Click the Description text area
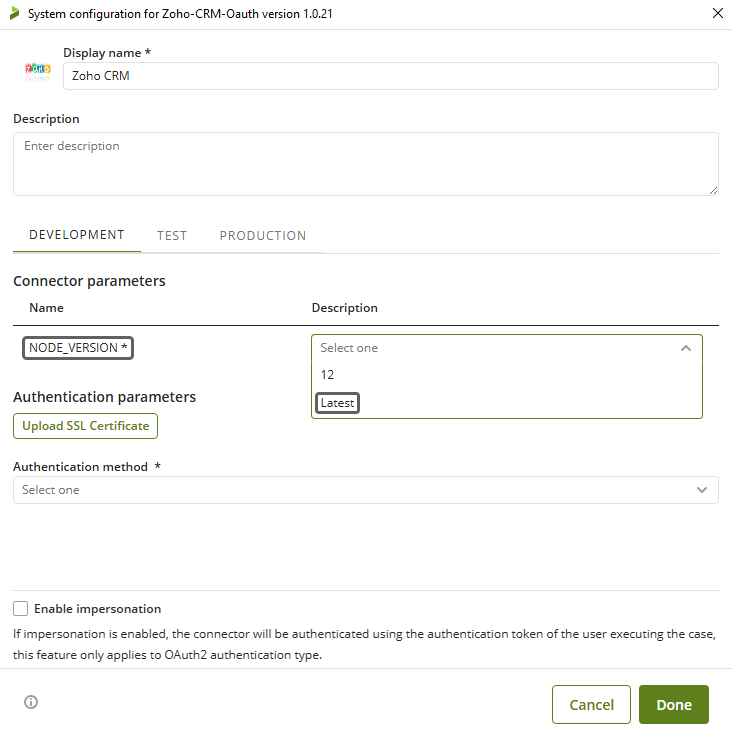This screenshot has width=732, height=736. coord(366,164)
